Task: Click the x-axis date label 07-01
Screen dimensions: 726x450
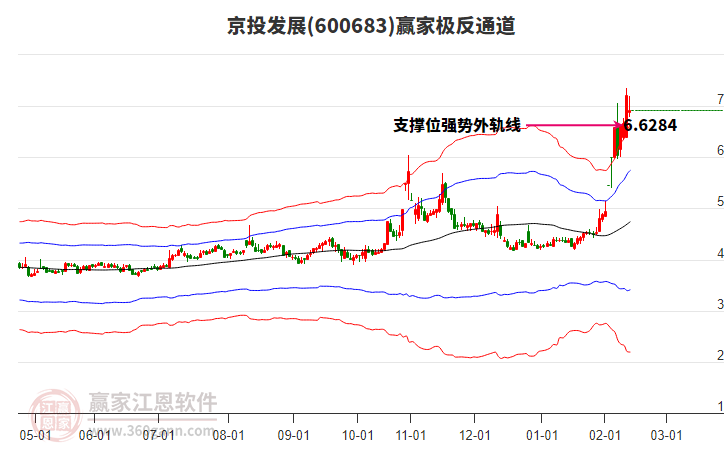Action: point(158,435)
